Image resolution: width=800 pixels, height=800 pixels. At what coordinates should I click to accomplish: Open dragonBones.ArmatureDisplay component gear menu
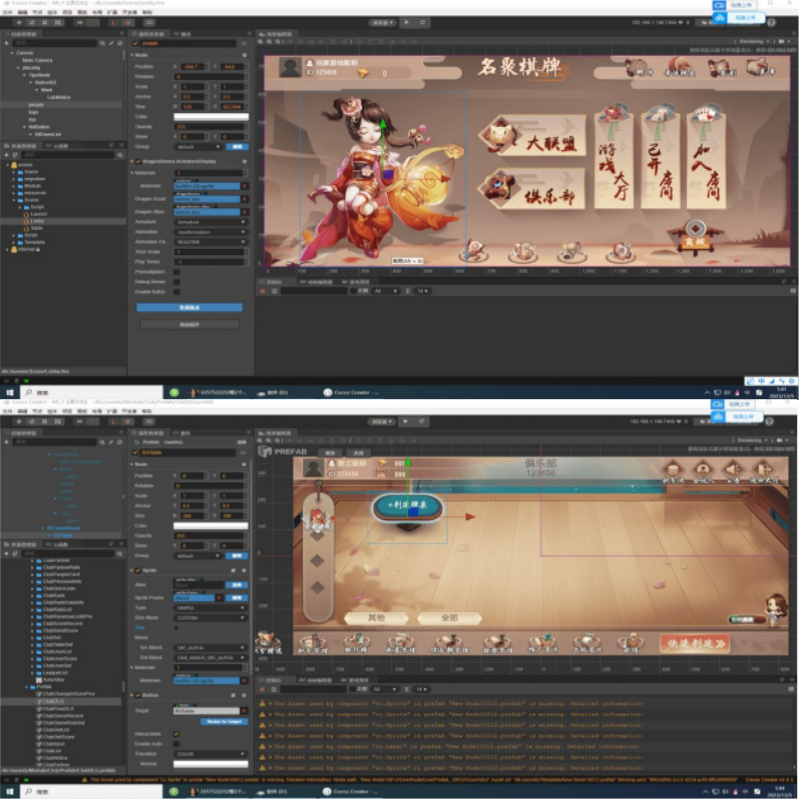244,161
